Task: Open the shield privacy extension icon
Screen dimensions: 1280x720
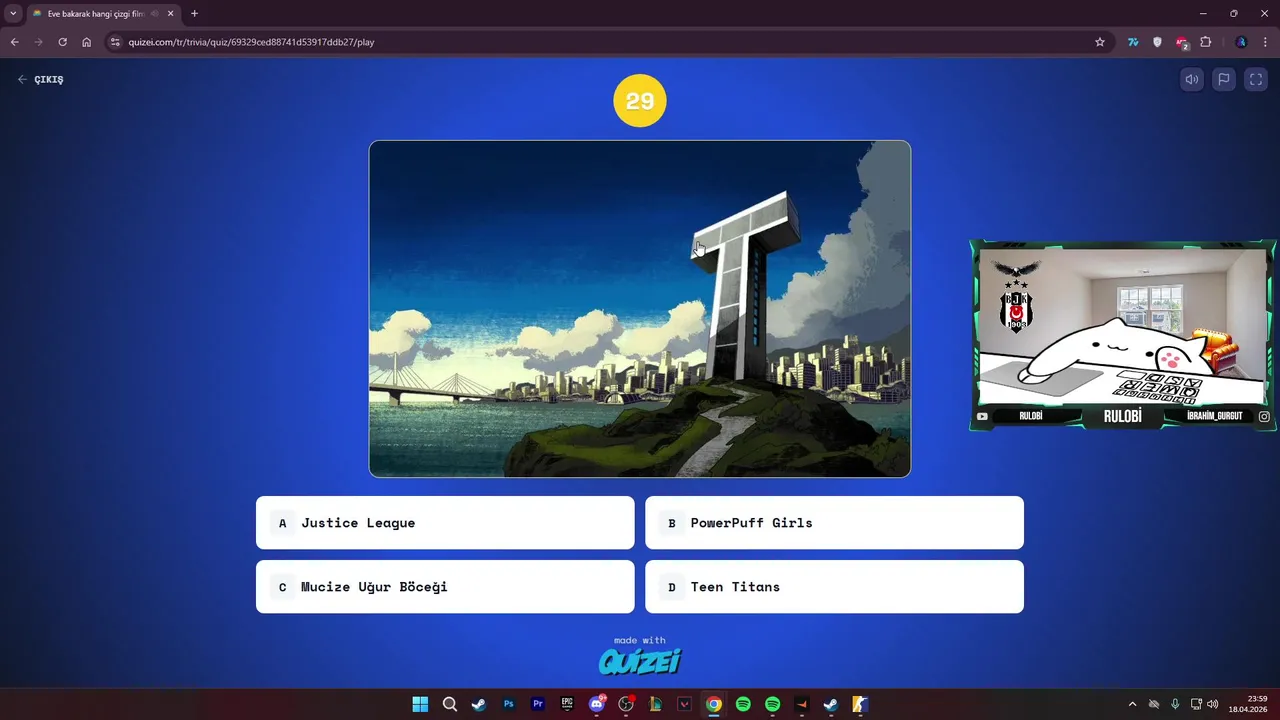Action: pos(1157,42)
